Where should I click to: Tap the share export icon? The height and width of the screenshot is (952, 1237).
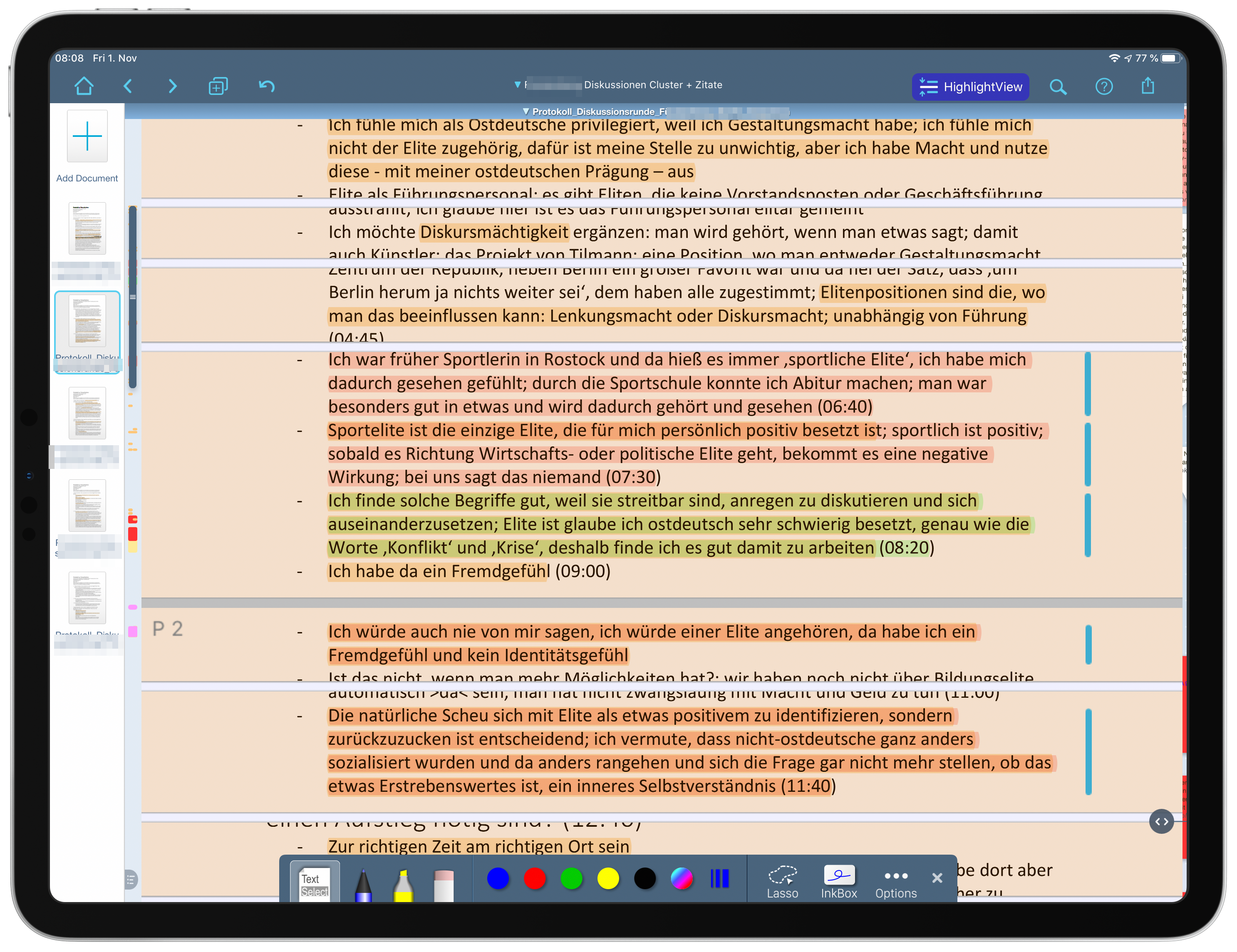point(1148,86)
